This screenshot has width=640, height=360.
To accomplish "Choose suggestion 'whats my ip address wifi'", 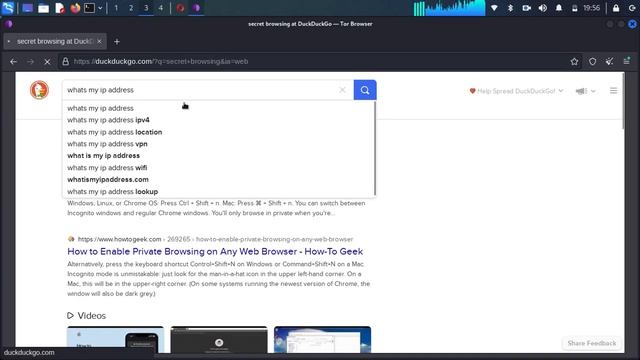I will point(218,168).
